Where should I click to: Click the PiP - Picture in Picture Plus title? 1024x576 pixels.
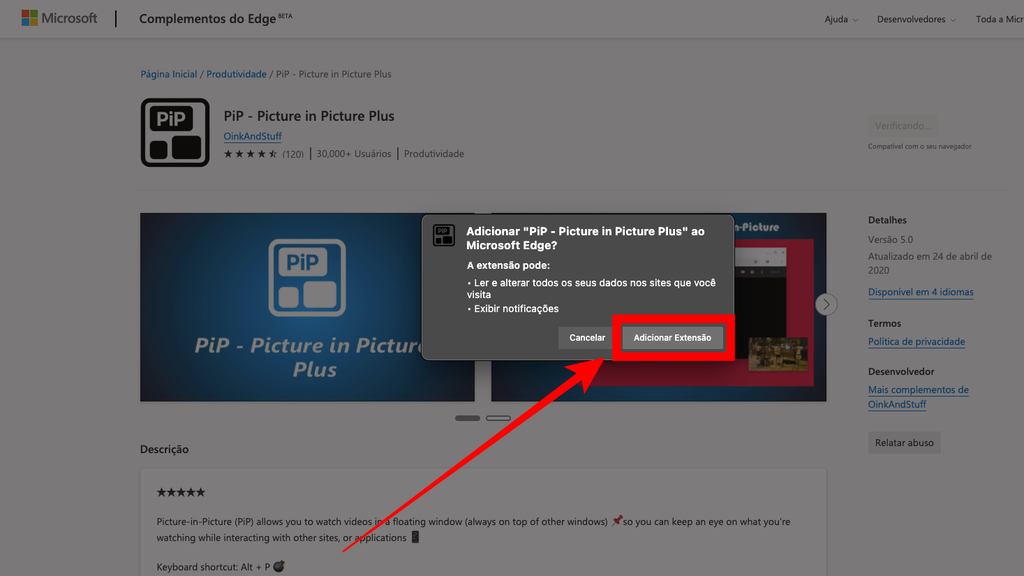click(309, 116)
